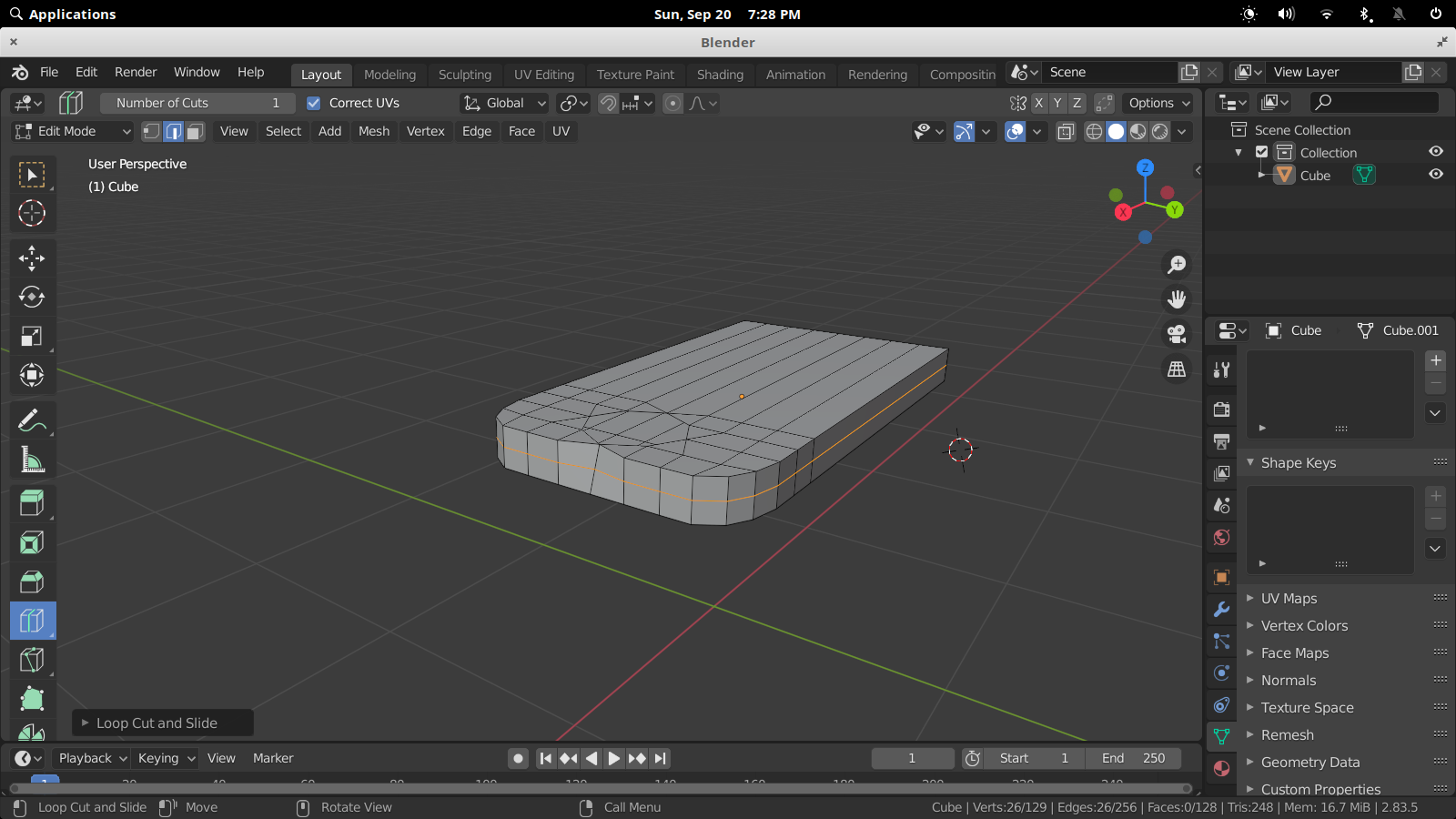This screenshot has width=1456, height=819.
Task: Jump to the timeline start frame
Action: 546,758
